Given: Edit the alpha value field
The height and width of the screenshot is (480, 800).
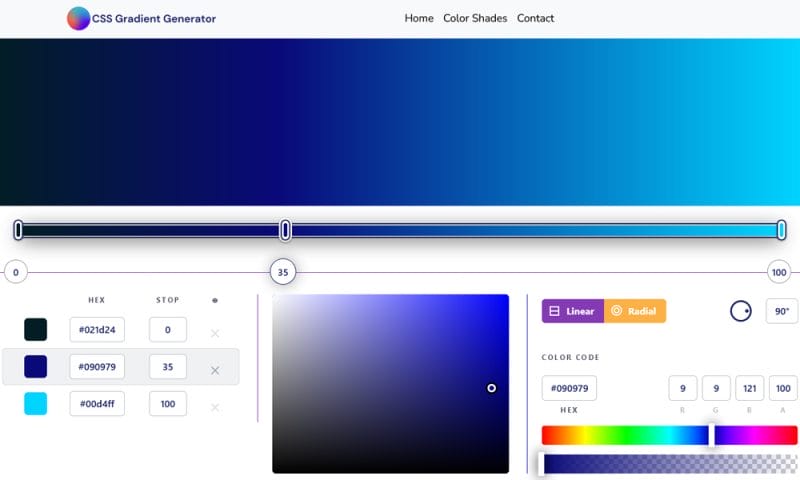Looking at the screenshot, I should [783, 388].
